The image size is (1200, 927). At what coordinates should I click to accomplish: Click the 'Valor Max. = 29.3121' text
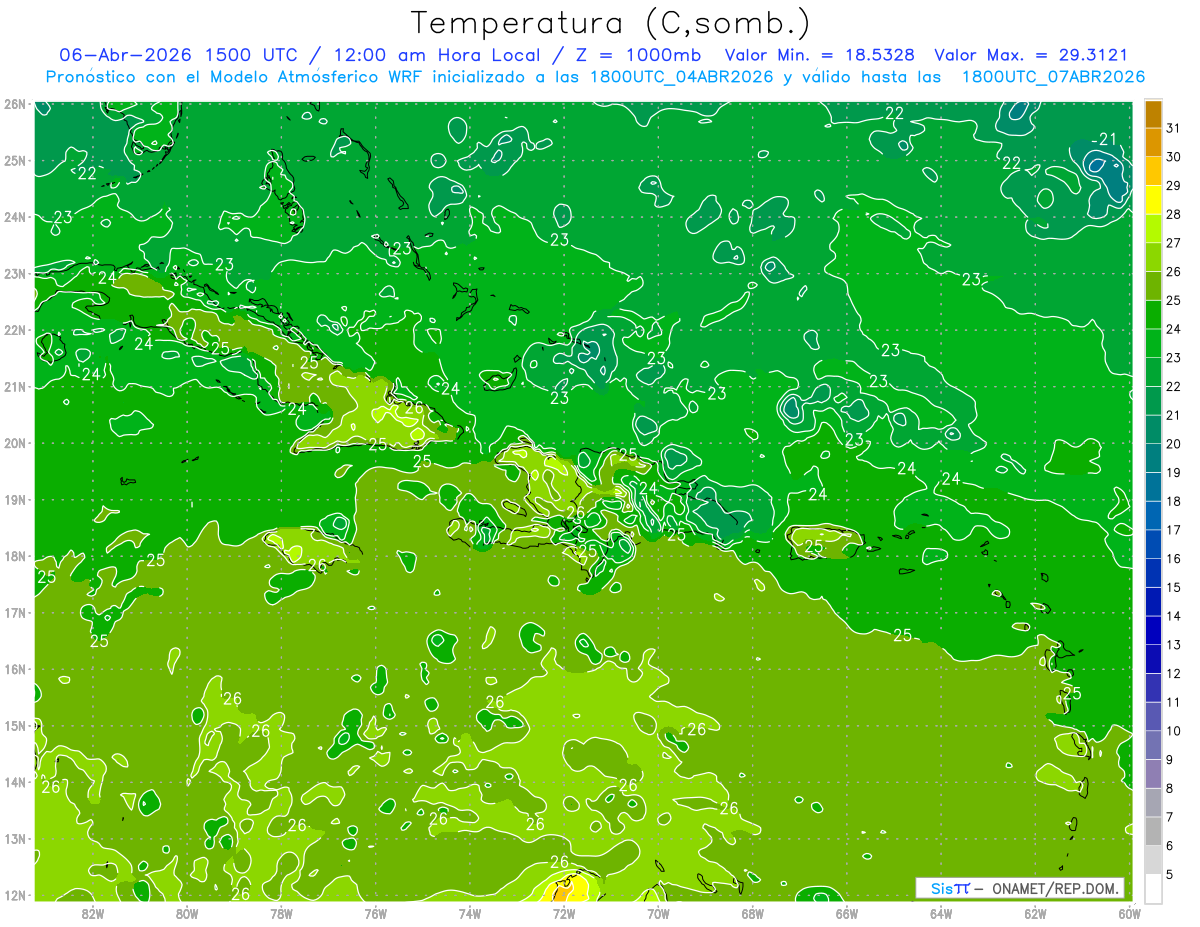(x=1031, y=55)
